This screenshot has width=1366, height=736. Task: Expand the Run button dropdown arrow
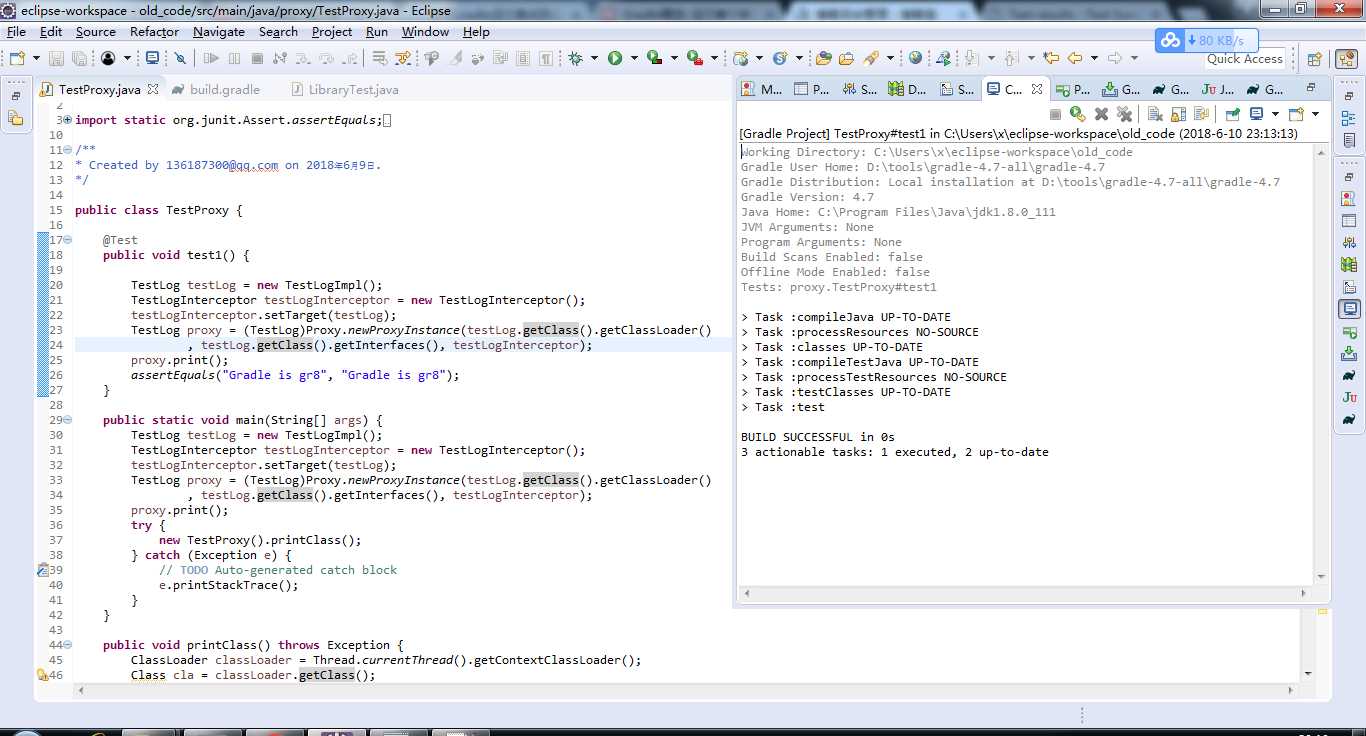click(x=632, y=59)
